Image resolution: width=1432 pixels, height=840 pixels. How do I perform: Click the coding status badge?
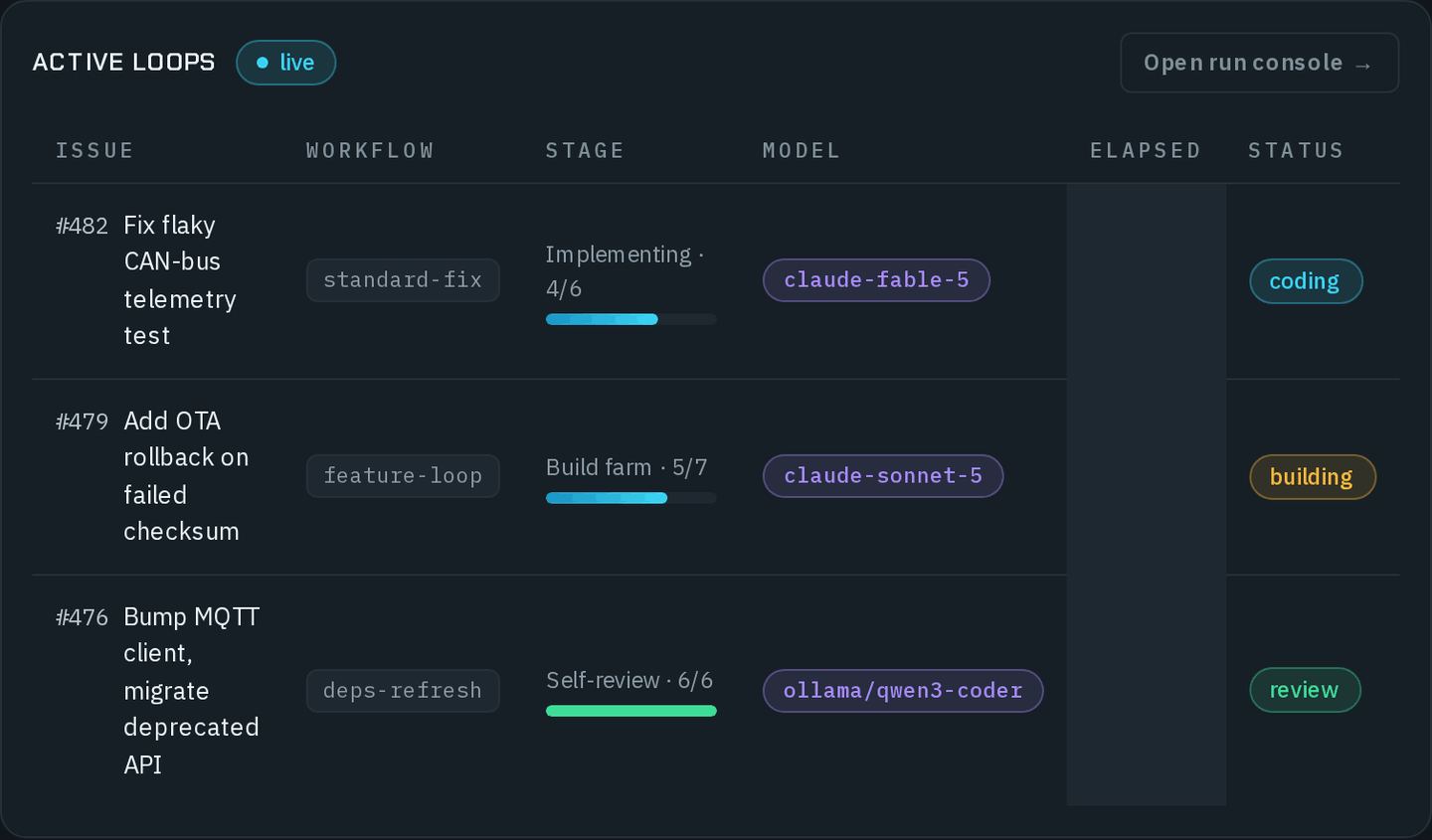tap(1306, 281)
